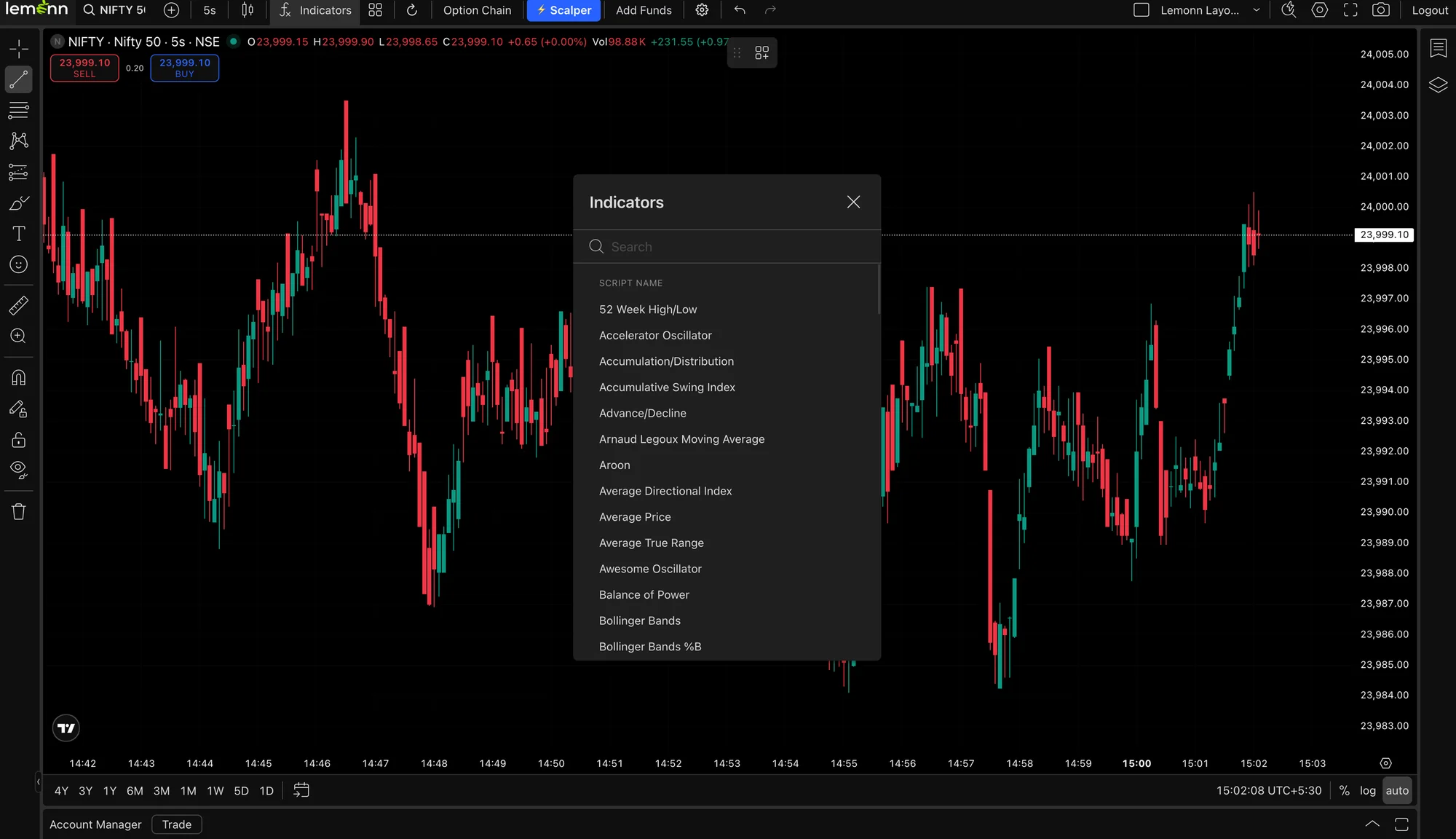The image size is (1456, 839).
Task: Select the ruler measure tool
Action: pos(19,305)
